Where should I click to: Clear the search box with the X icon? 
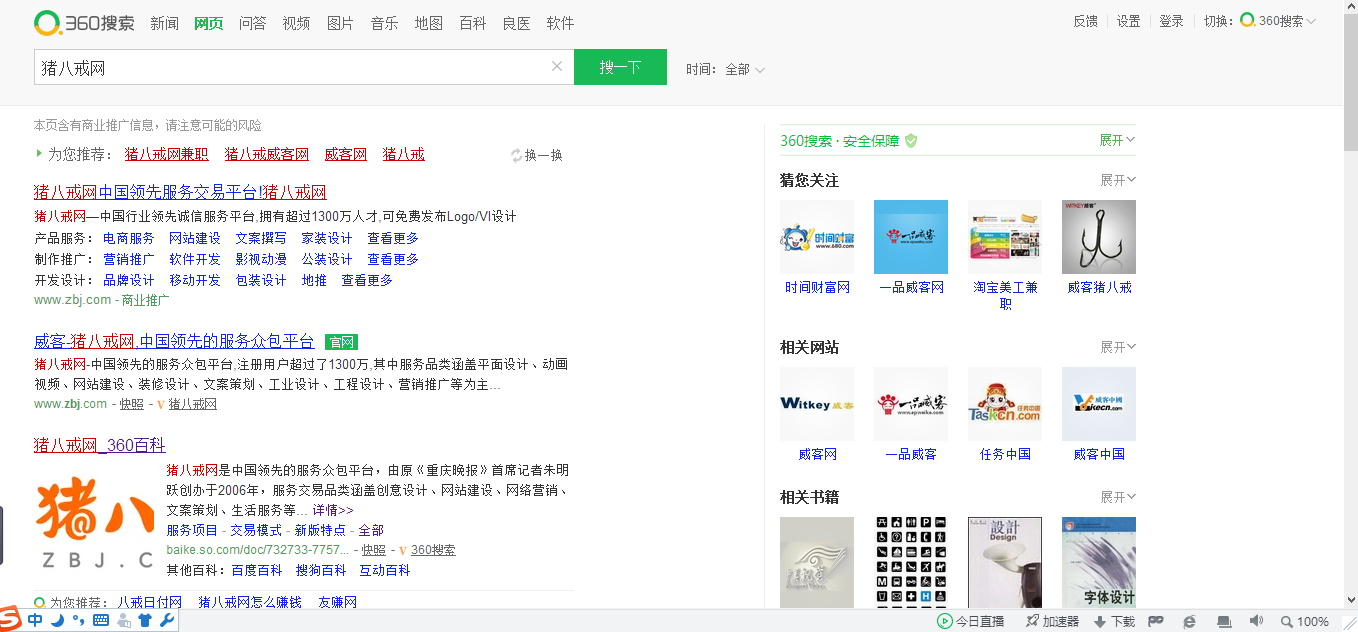pyautogui.click(x=557, y=67)
